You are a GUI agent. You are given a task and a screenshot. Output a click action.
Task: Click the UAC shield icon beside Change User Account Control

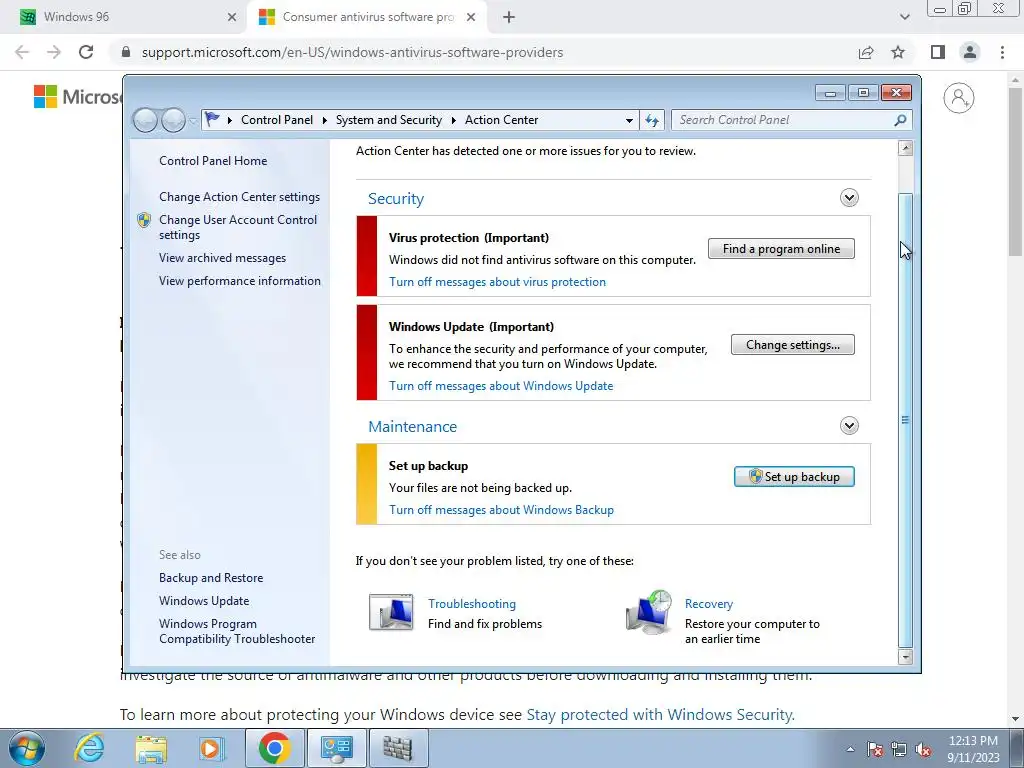tap(144, 220)
